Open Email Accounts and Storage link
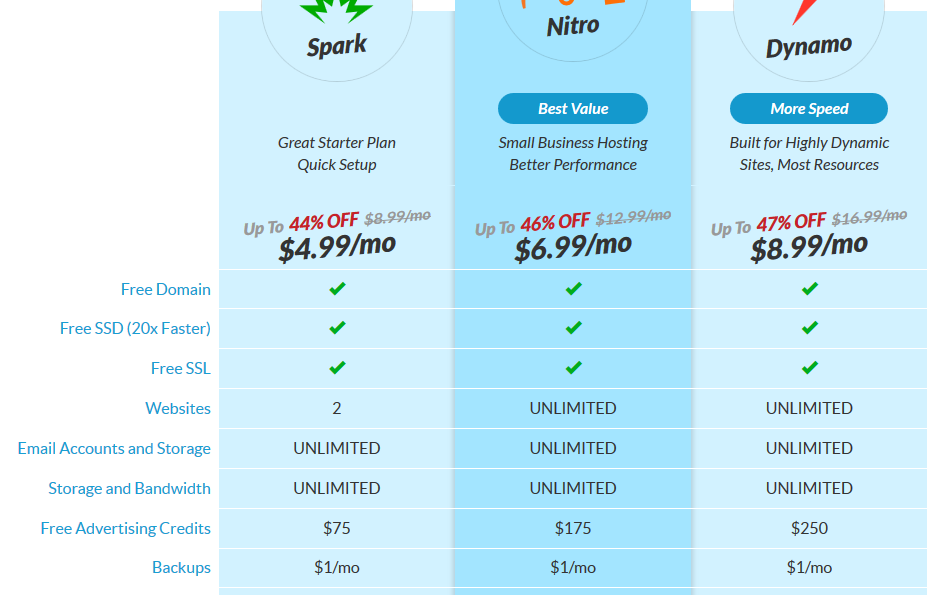The image size is (927, 595). (114, 449)
